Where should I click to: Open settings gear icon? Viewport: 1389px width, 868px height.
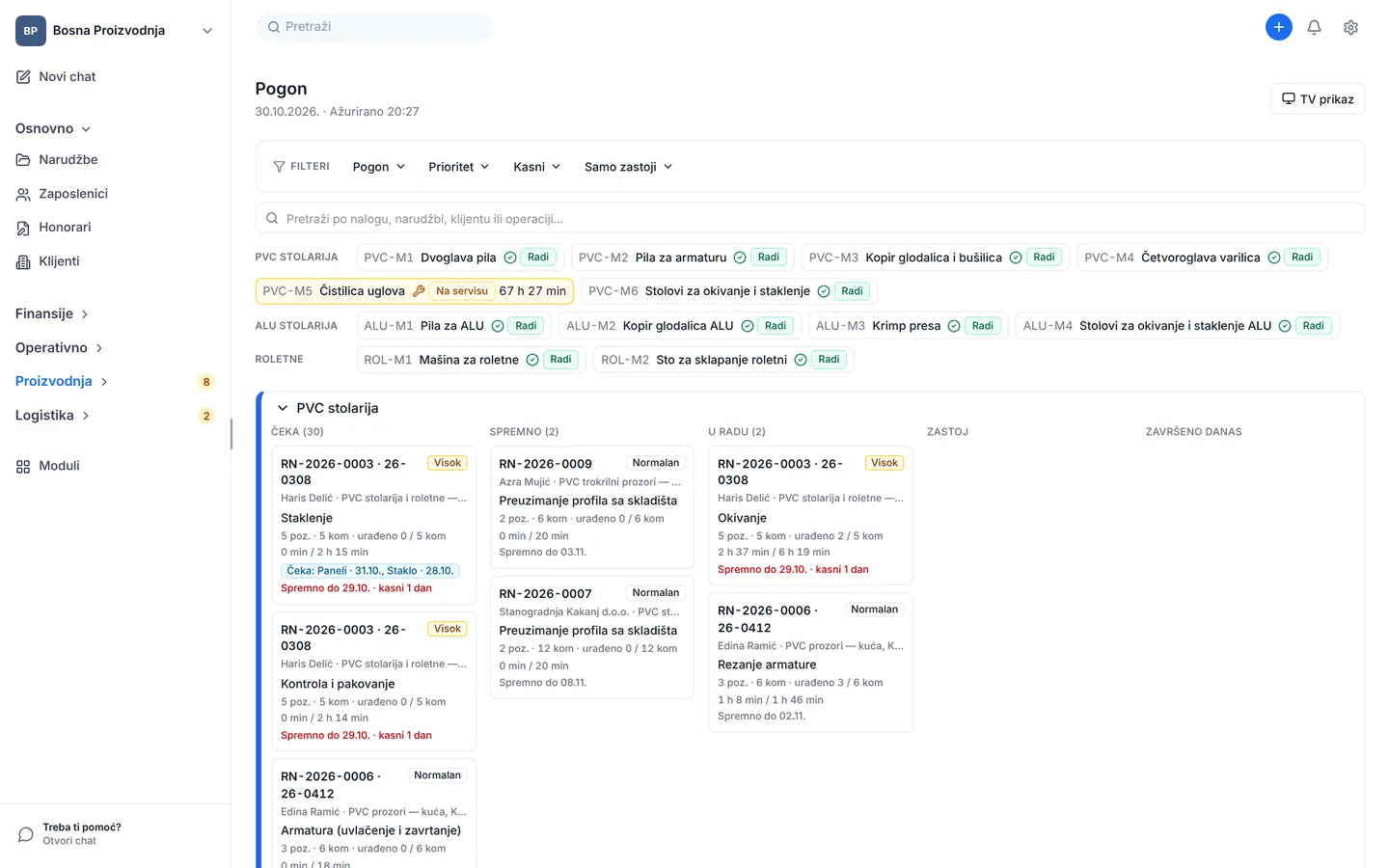click(x=1350, y=27)
